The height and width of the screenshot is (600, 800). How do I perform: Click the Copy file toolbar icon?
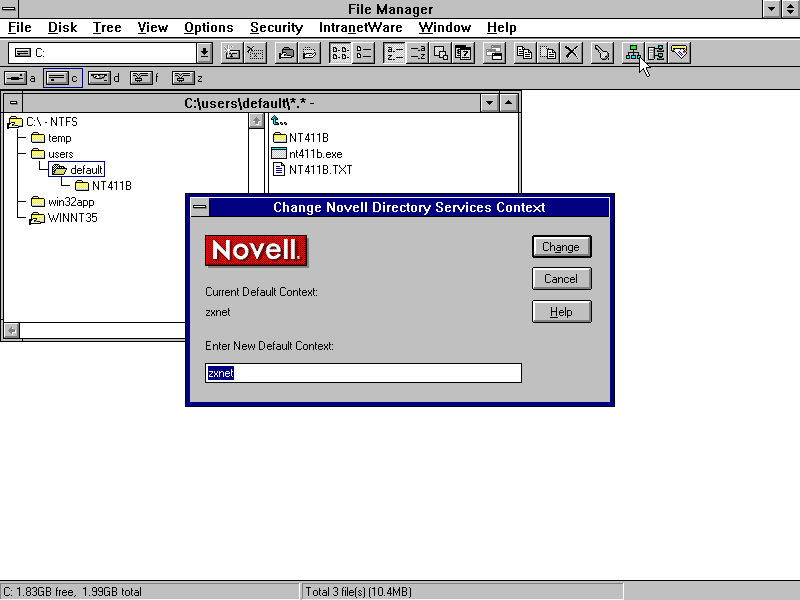[524, 53]
